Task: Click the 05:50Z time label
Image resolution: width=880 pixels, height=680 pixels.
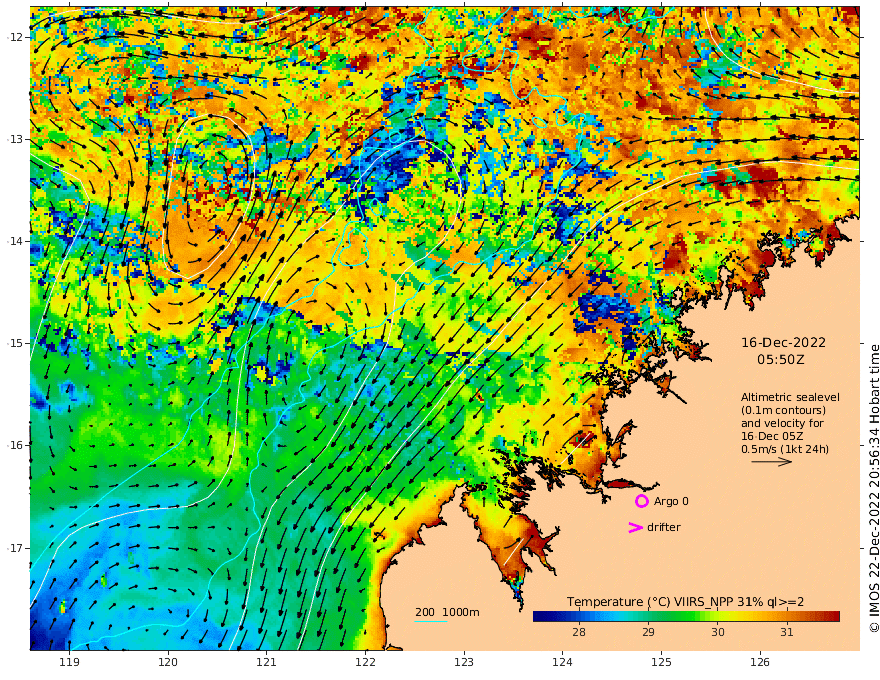Action: 781,360
